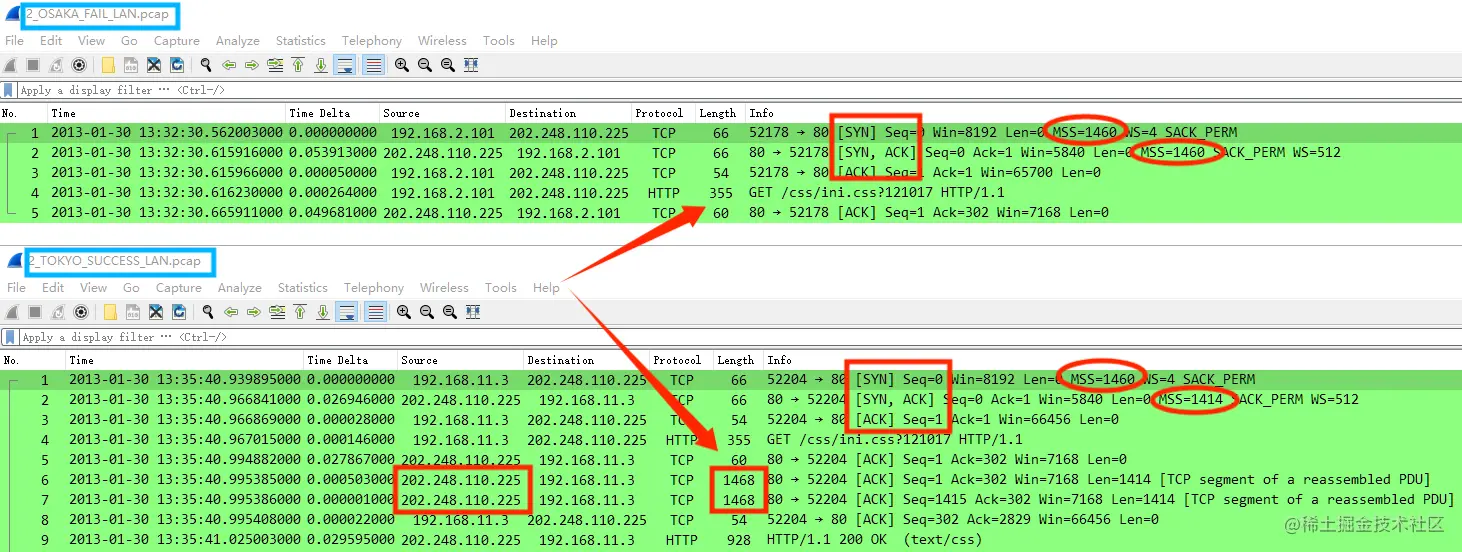Reload capture file in TOKYO_SUCCESS_LAN window
The width and height of the screenshot is (1462, 552).
click(179, 312)
